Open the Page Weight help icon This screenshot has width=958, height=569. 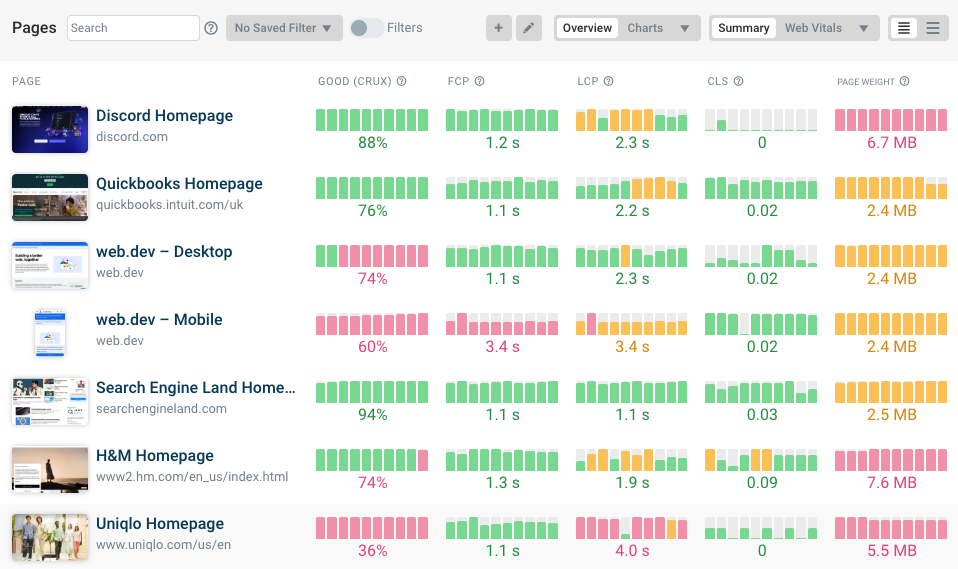904,81
